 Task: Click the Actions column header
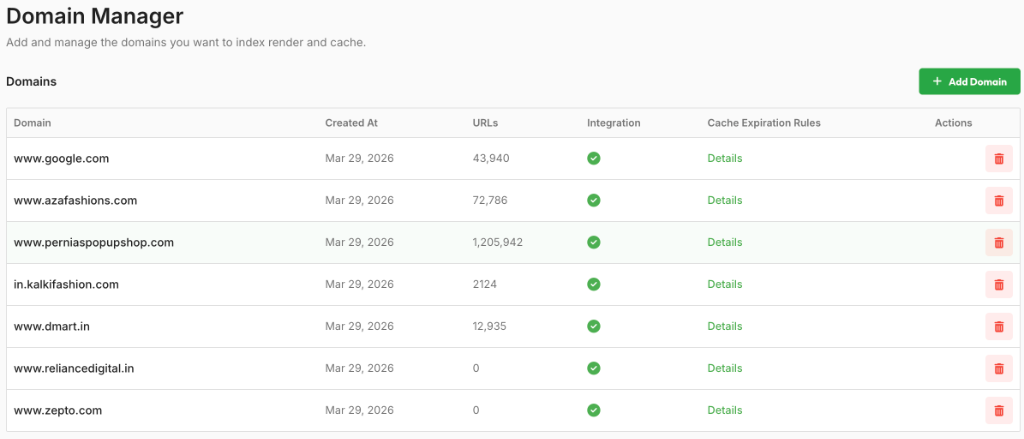coord(953,123)
